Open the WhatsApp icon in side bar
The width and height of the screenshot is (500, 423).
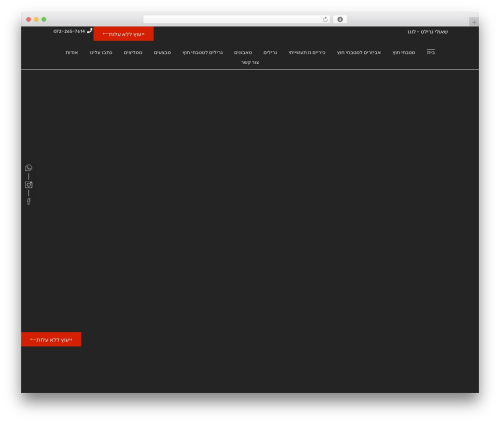(x=29, y=168)
